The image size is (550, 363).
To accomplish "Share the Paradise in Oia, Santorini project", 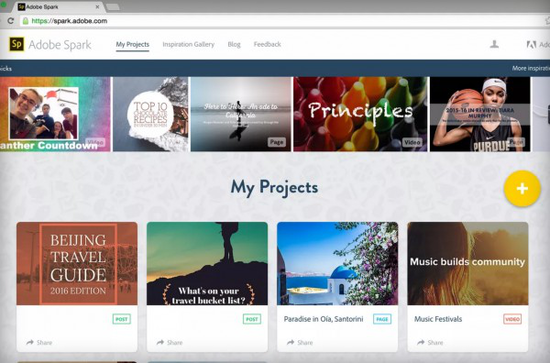I will (x=300, y=342).
